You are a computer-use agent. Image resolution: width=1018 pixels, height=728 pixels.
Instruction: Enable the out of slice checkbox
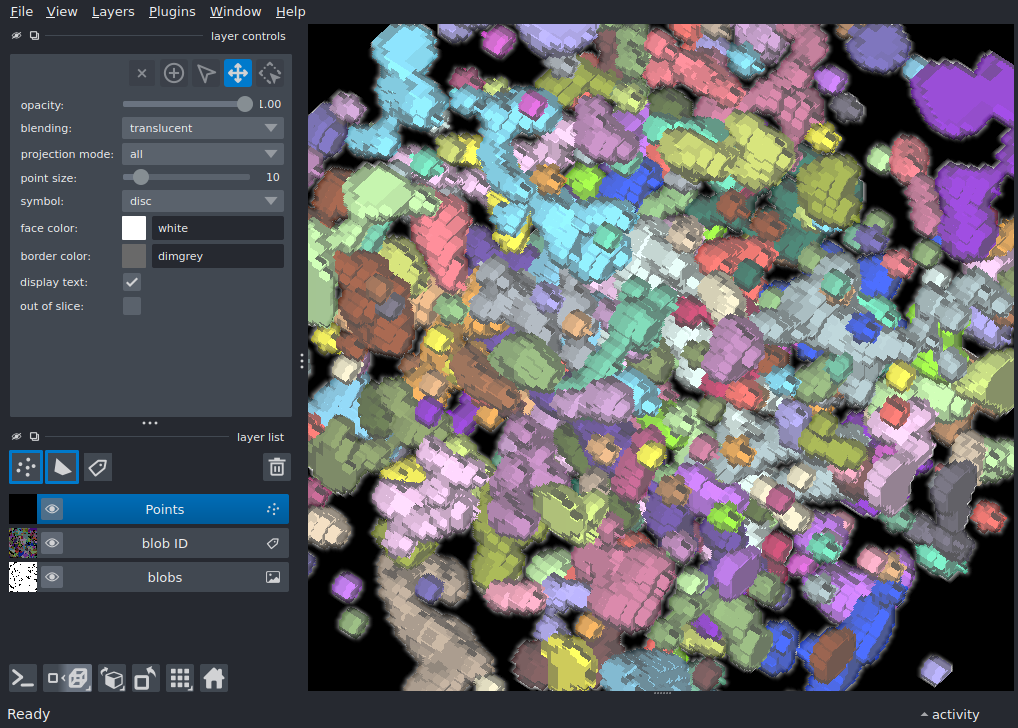(132, 306)
